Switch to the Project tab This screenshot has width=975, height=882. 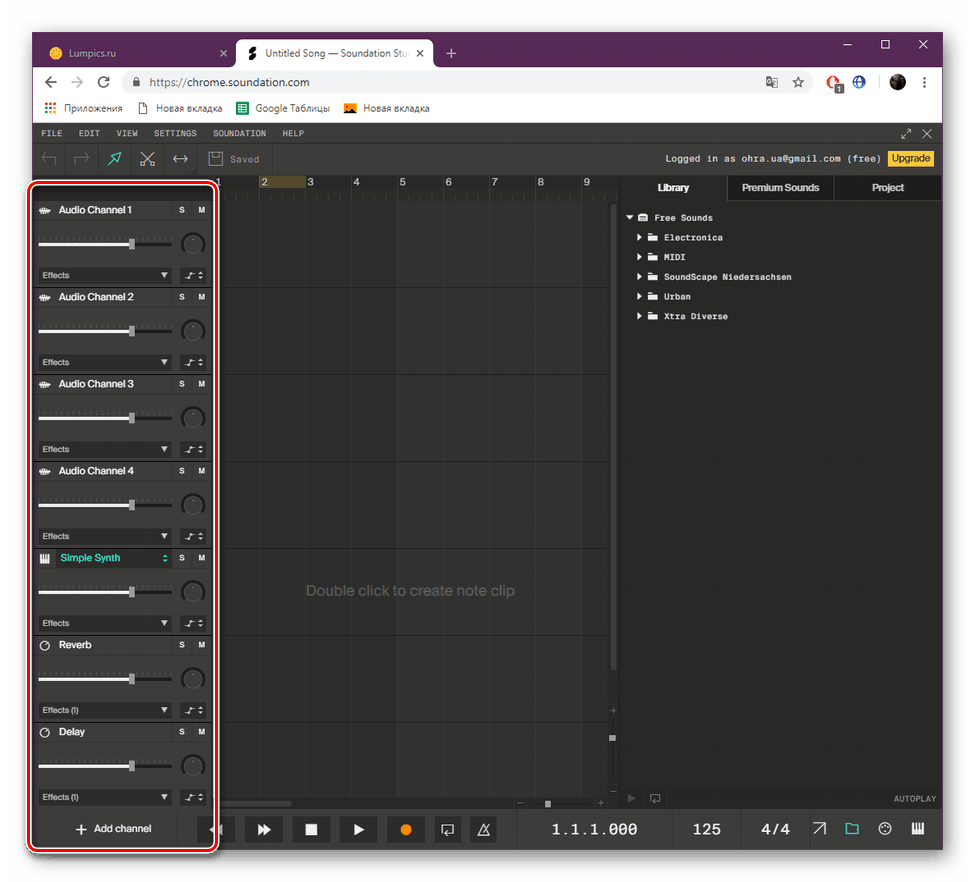point(887,188)
